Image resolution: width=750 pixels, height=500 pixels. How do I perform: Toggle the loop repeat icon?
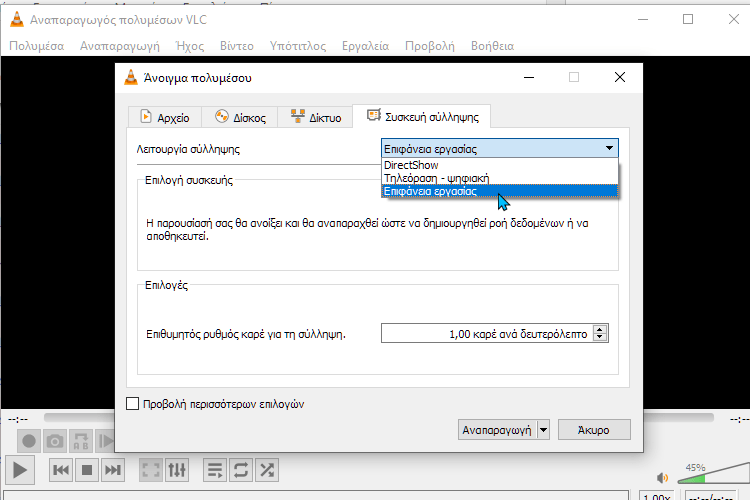point(241,470)
